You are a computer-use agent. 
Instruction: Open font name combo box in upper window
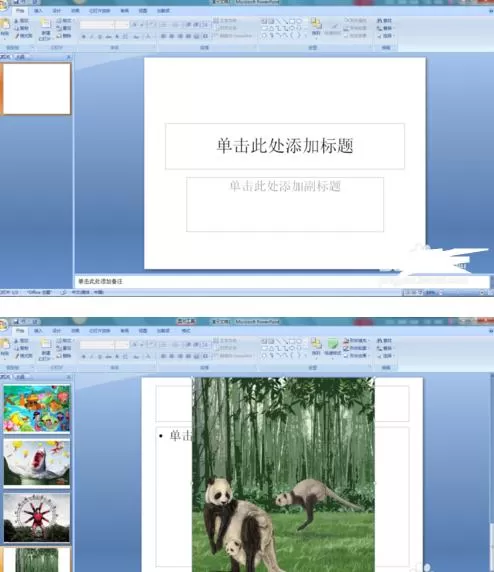click(x=96, y=25)
